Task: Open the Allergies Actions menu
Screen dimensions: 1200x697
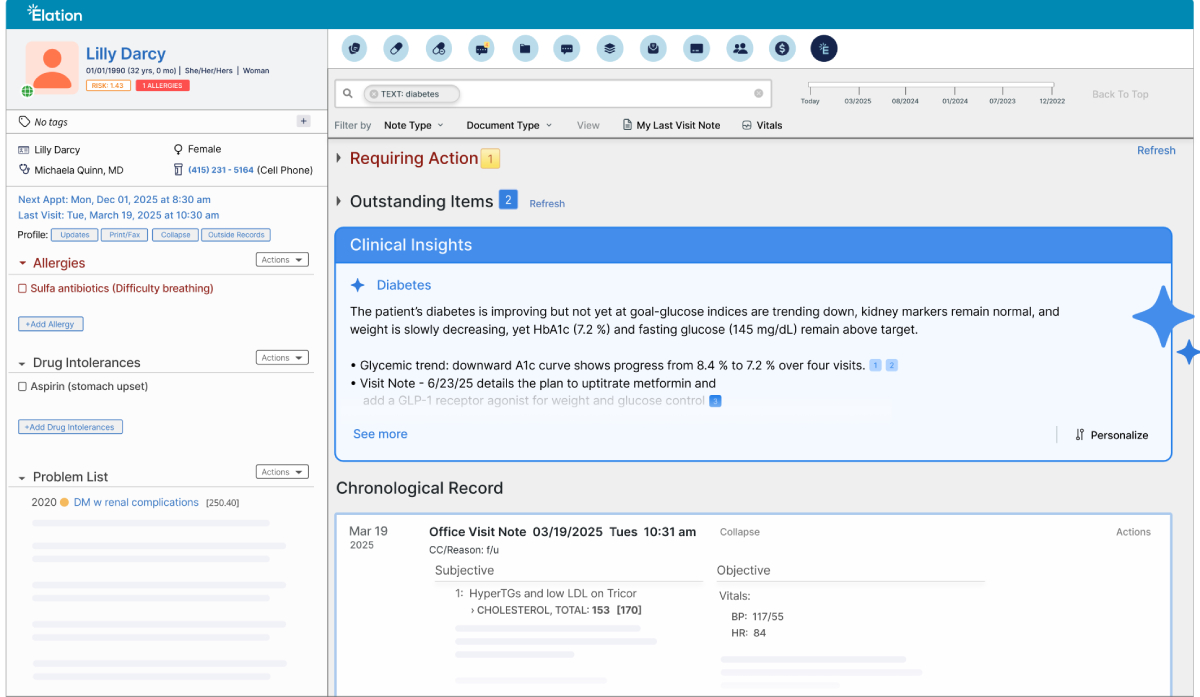Action: pos(282,260)
